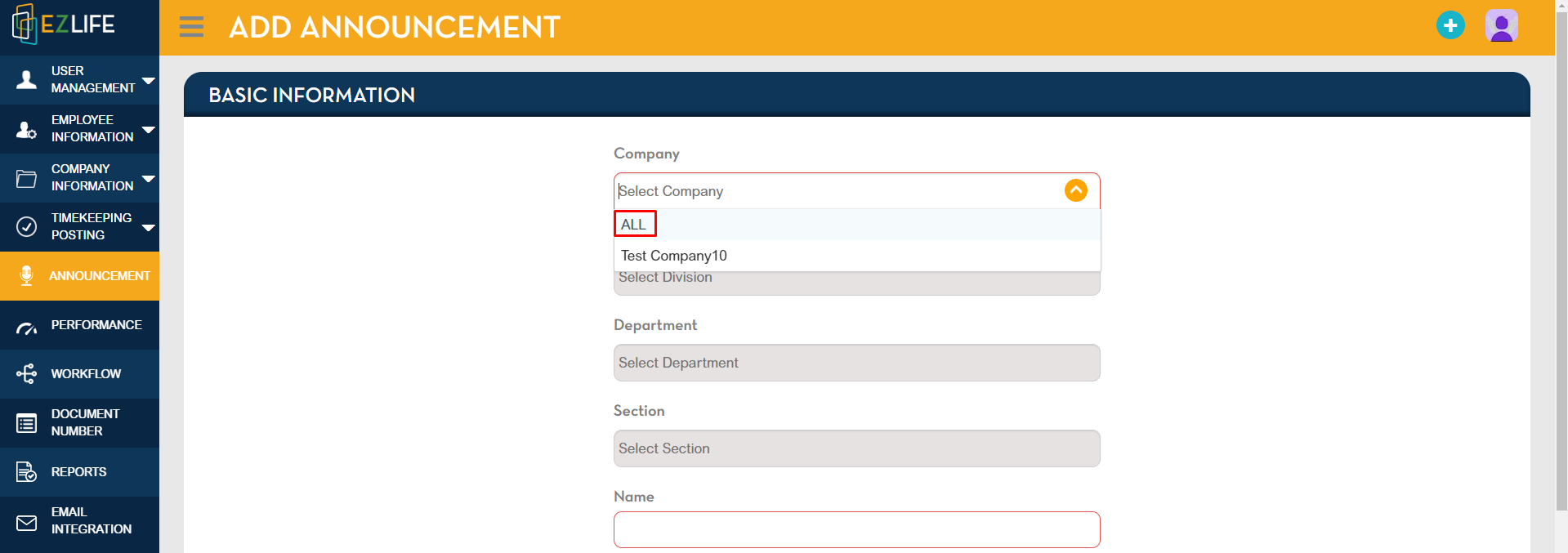Click the Announcement microphone icon
Screen dimensions: 1568x553
coord(27,276)
